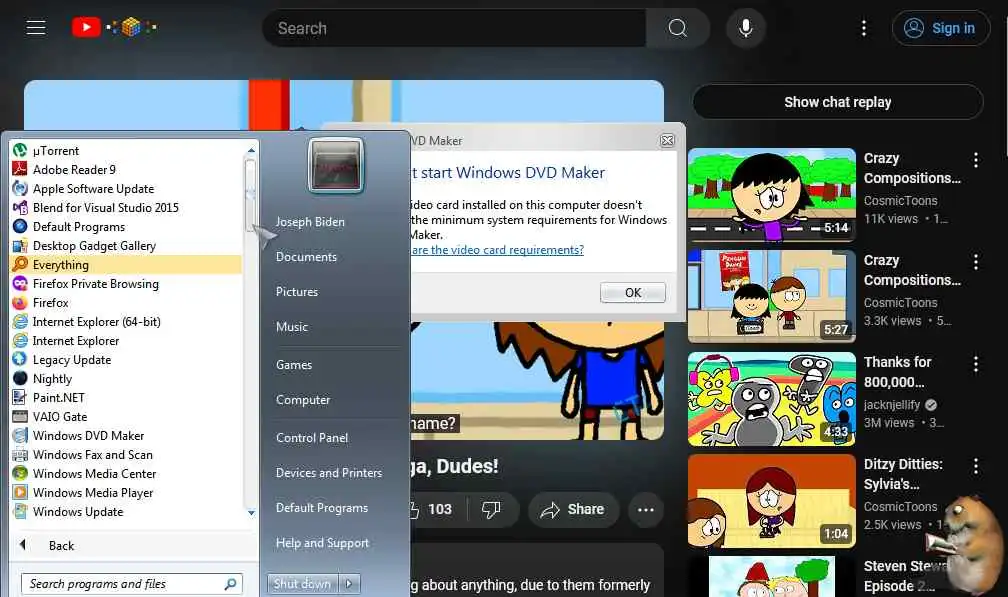The image size is (1008, 597).
Task: Click the Start menu search magnifier icon
Action: pos(230,584)
